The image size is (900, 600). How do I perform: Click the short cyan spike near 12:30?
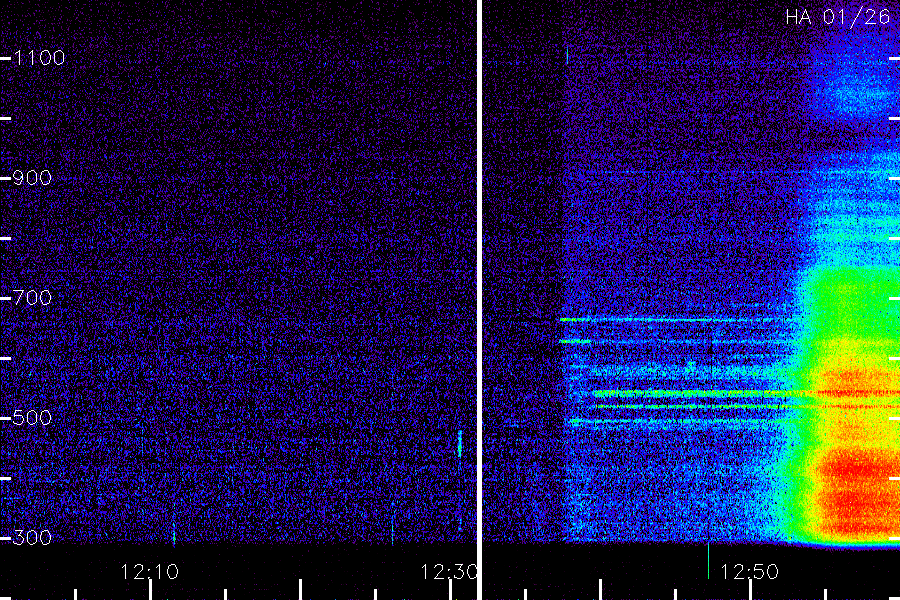coord(460,443)
